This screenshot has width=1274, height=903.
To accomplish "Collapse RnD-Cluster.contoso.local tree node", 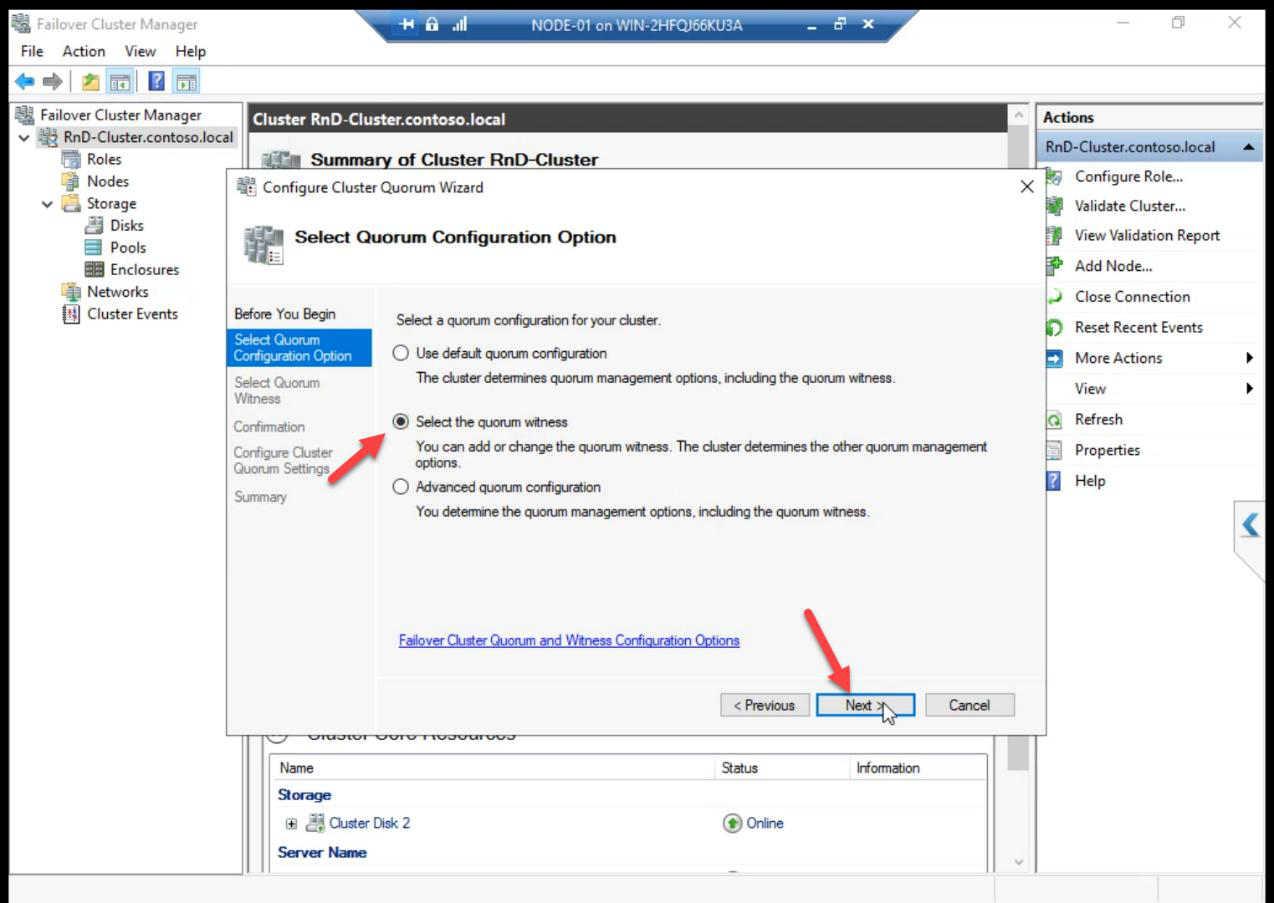I will 24,138.
